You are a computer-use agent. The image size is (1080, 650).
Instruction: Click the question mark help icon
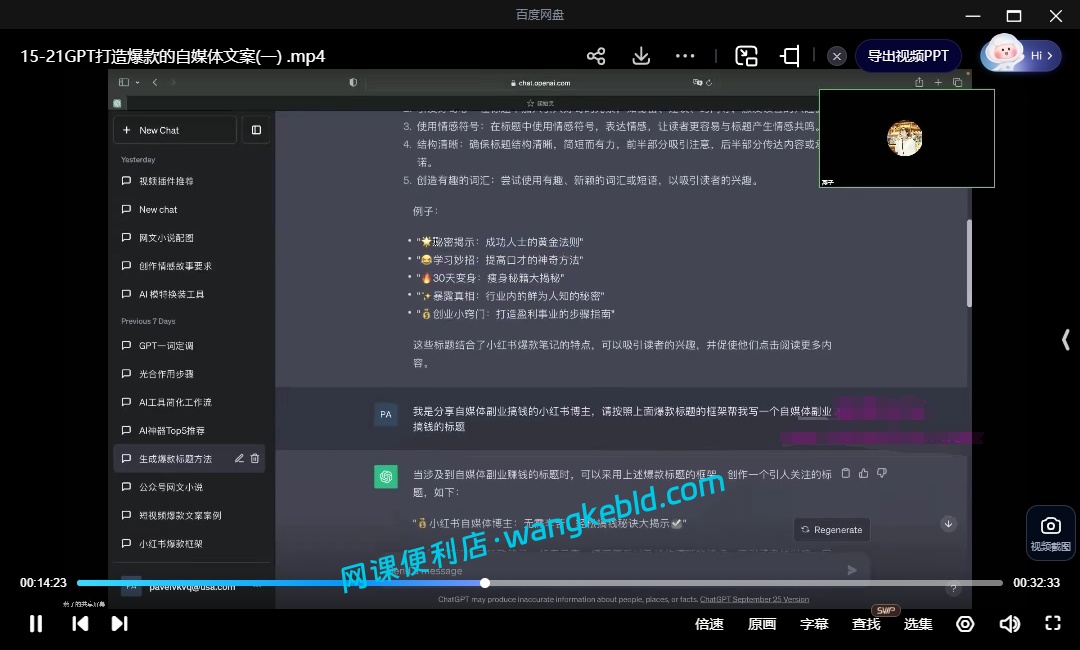pyautogui.click(x=953, y=588)
